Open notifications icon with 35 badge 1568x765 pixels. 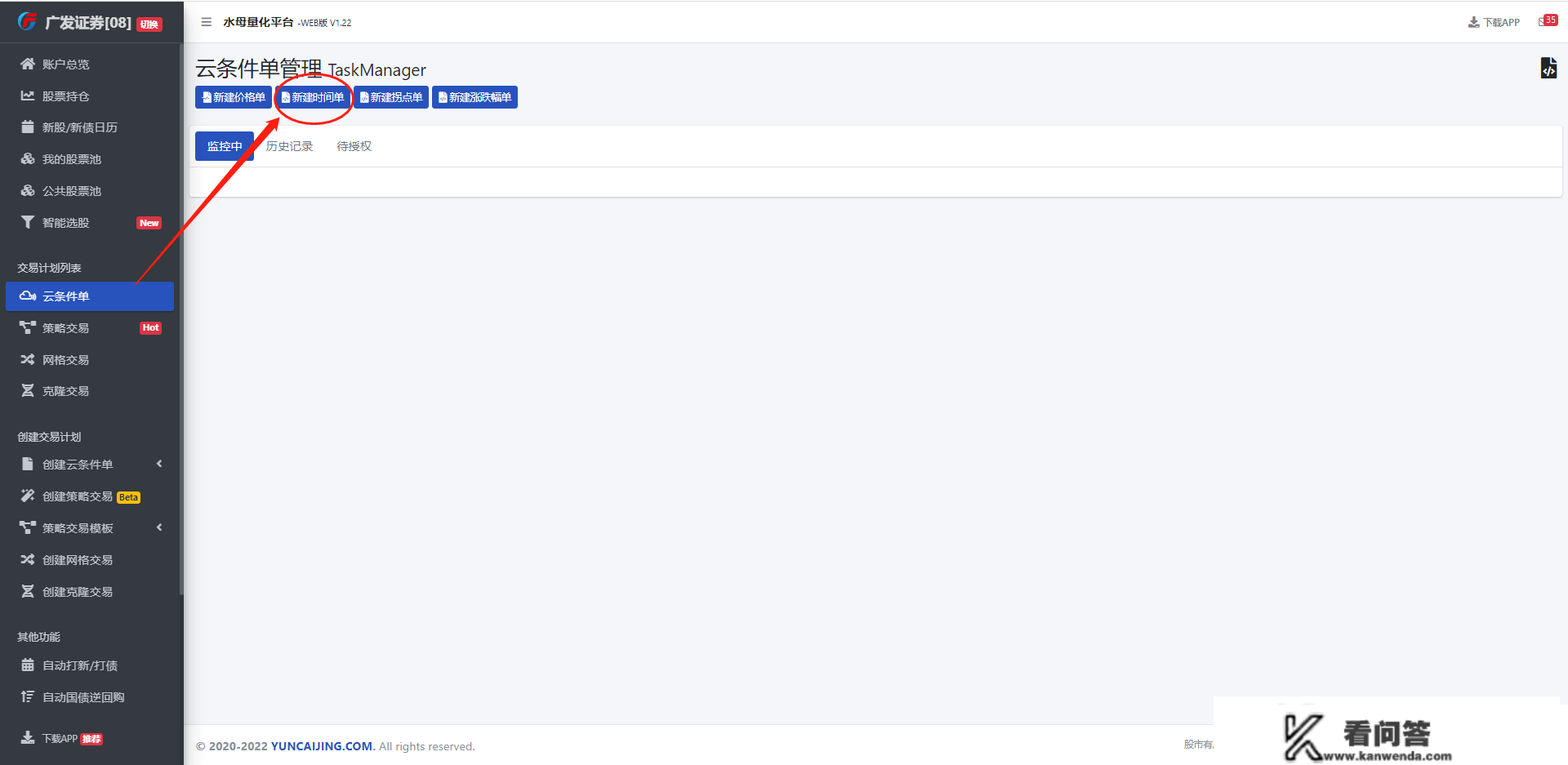pyautogui.click(x=1548, y=20)
